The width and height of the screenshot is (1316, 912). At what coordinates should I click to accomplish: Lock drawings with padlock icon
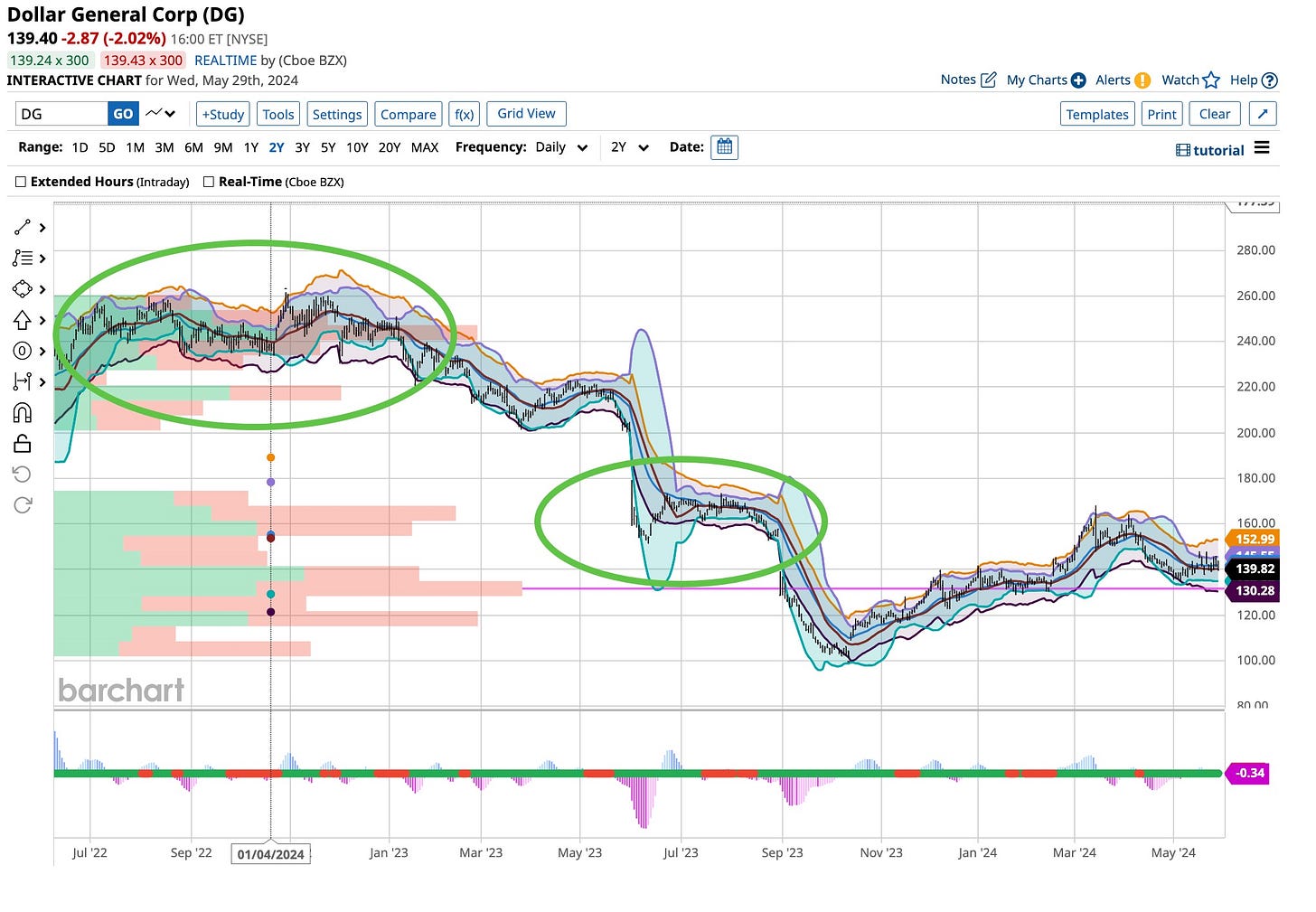tap(23, 443)
